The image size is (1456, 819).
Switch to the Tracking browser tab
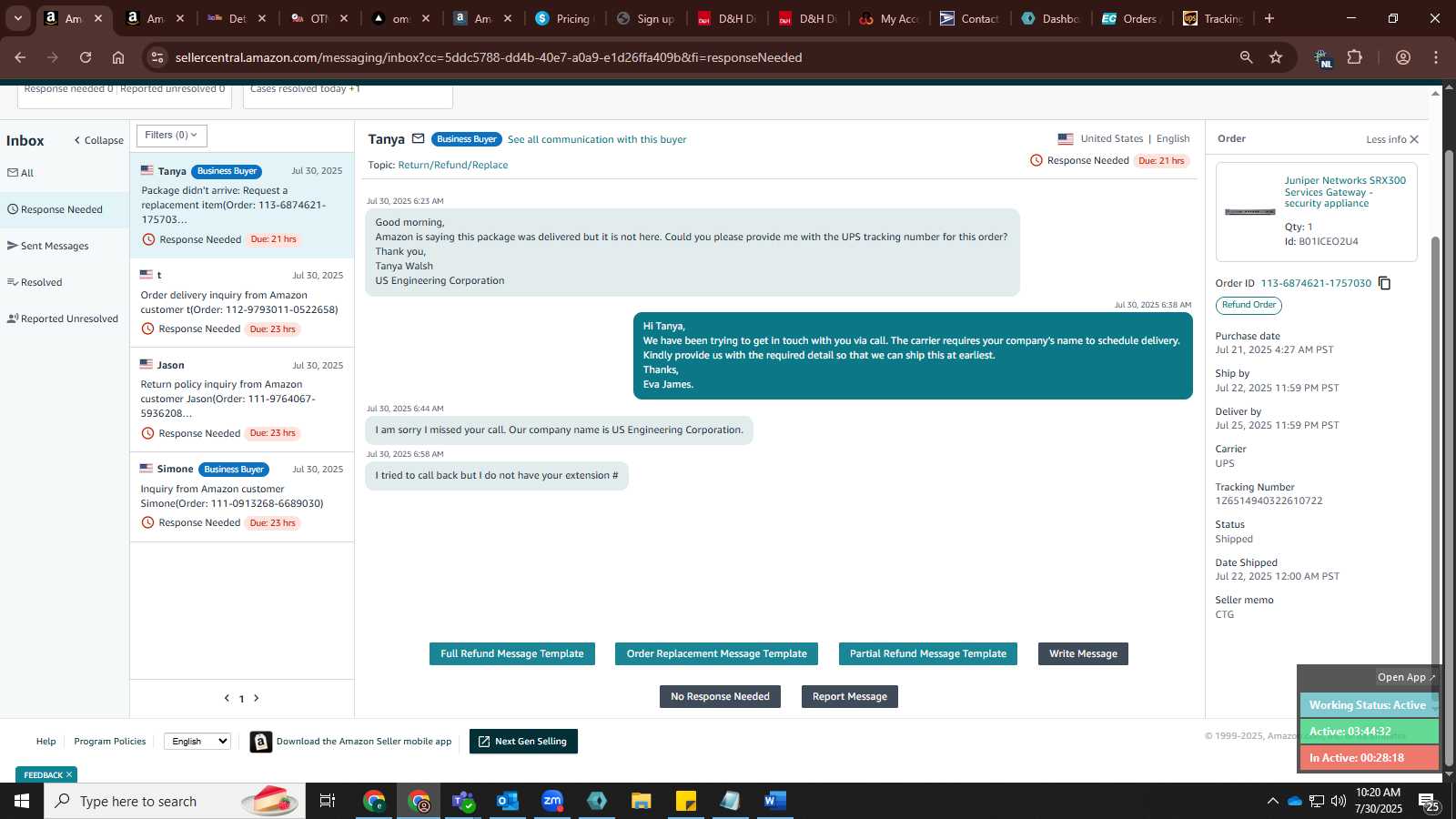coord(1213,18)
